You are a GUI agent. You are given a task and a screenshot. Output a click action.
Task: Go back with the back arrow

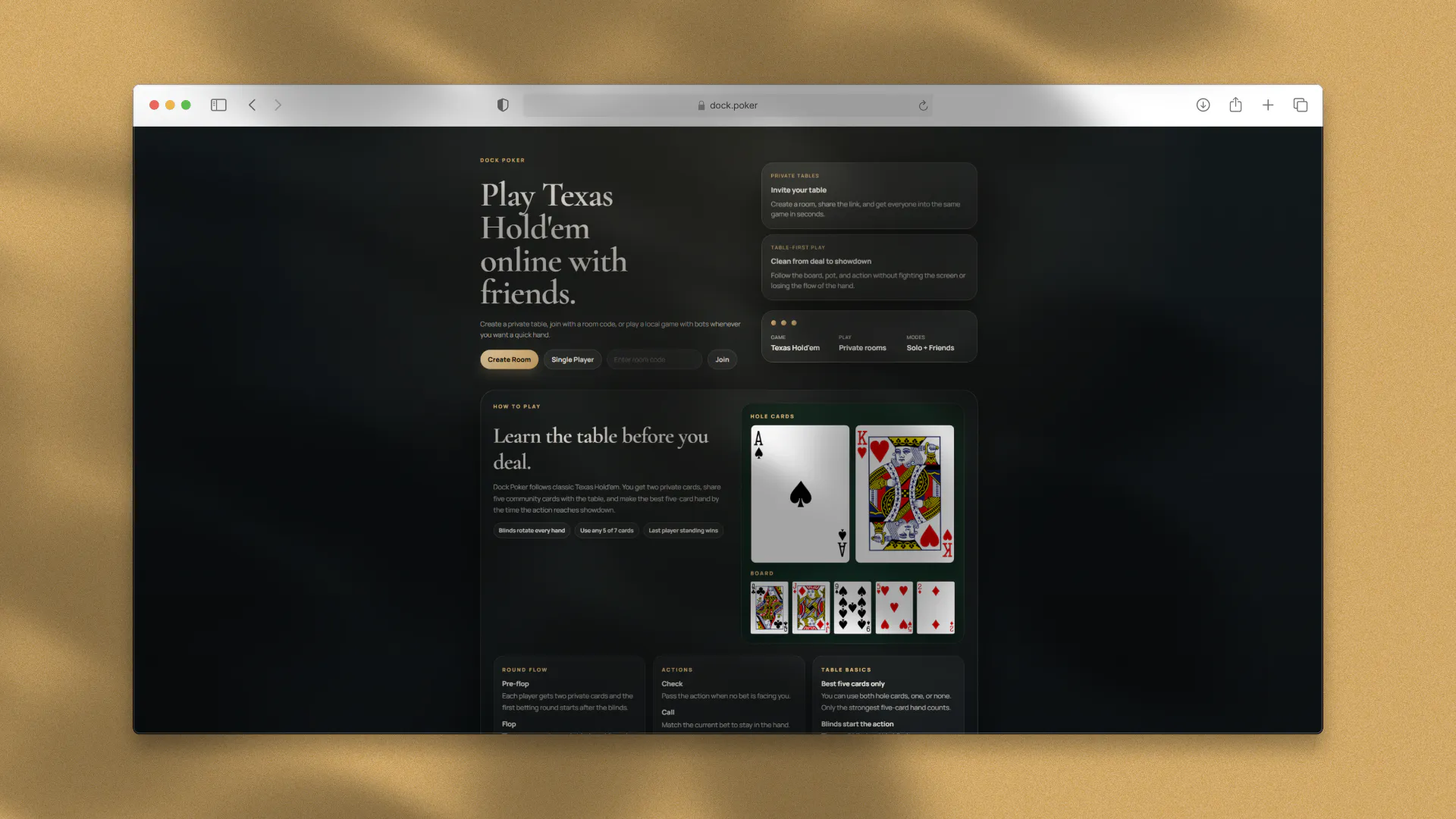(x=253, y=105)
